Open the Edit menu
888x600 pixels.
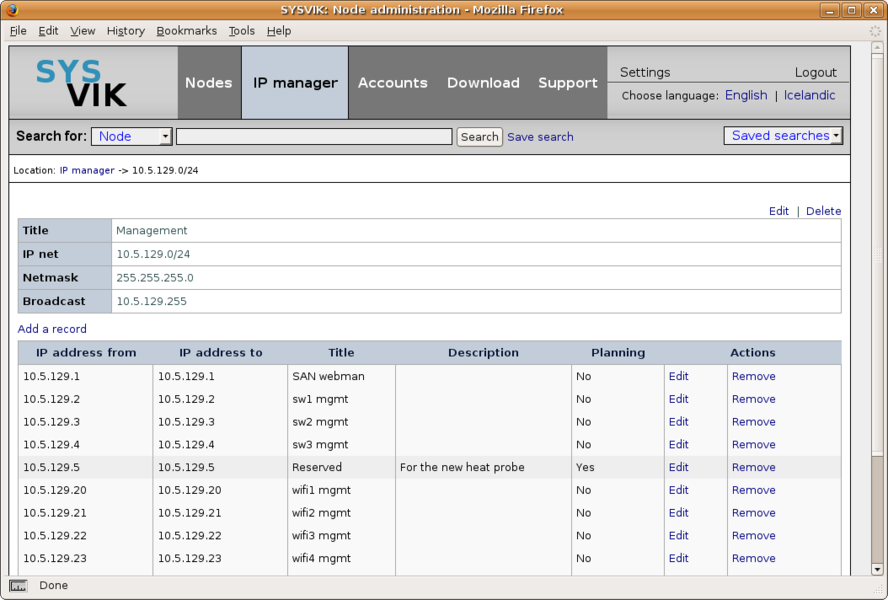click(x=48, y=31)
